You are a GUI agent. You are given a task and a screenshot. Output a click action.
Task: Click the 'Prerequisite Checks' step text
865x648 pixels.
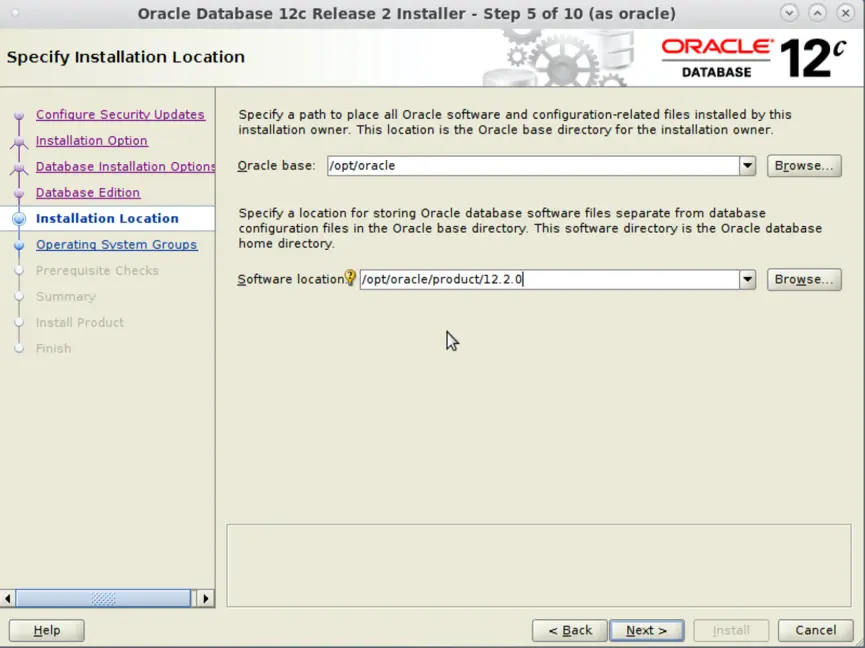click(97, 270)
